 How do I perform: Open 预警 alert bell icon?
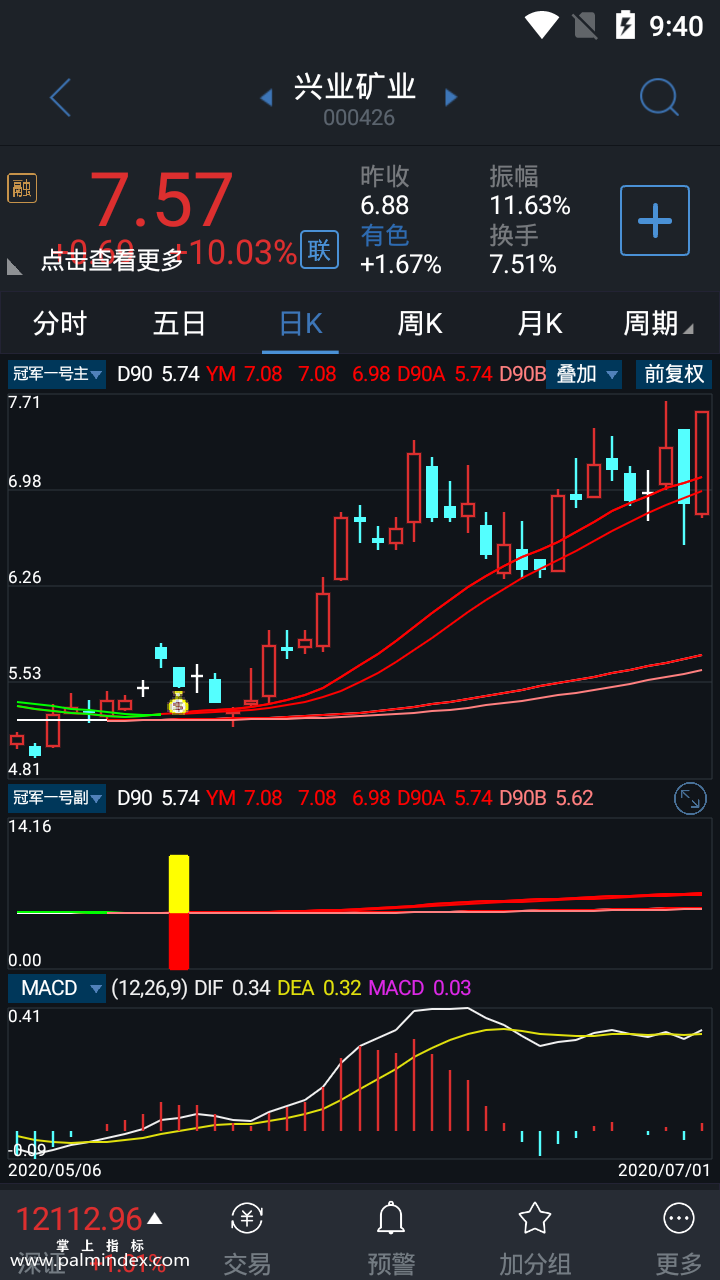[x=391, y=1238]
